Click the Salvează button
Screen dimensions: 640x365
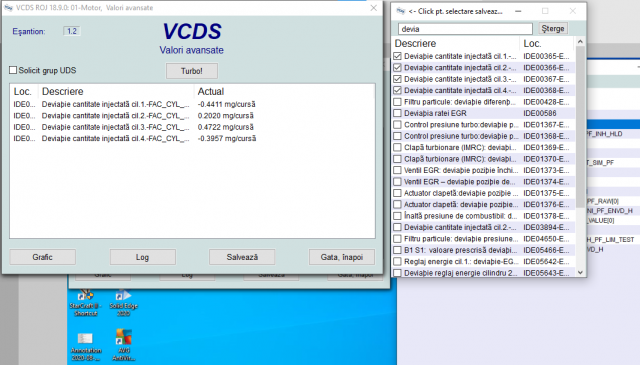pos(242,257)
